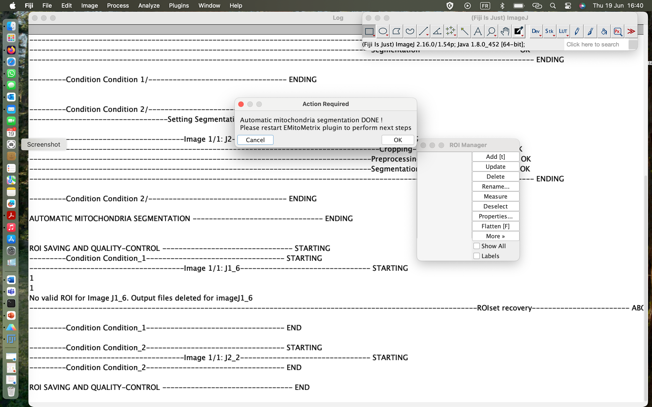The height and width of the screenshot is (407, 652).
Task: Open Music app from the Dock
Action: 11,227
